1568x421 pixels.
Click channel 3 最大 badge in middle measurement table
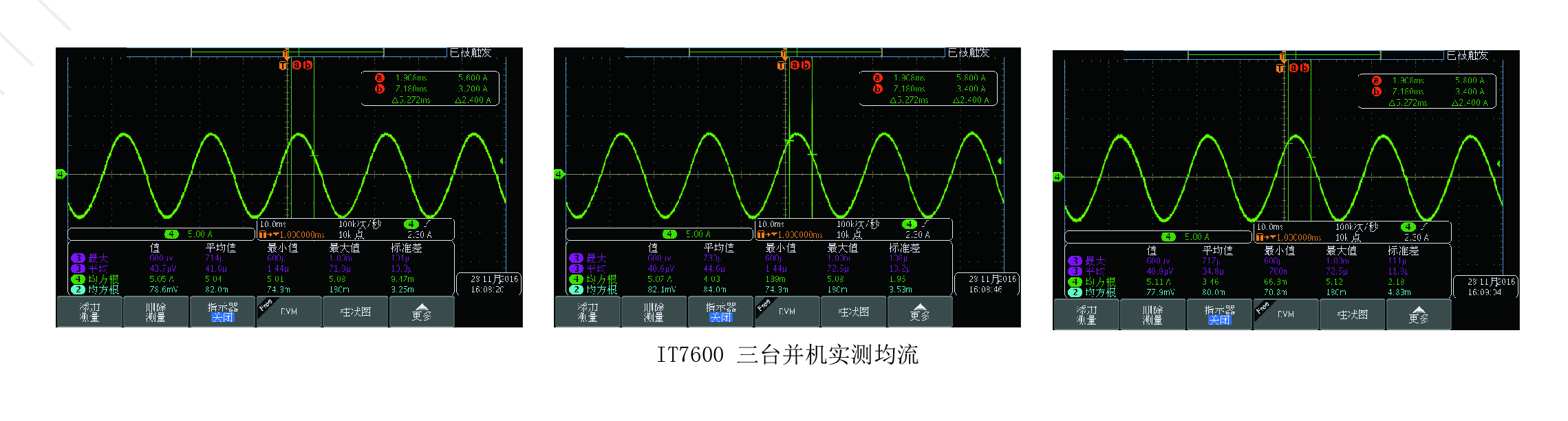pyautogui.click(x=576, y=258)
